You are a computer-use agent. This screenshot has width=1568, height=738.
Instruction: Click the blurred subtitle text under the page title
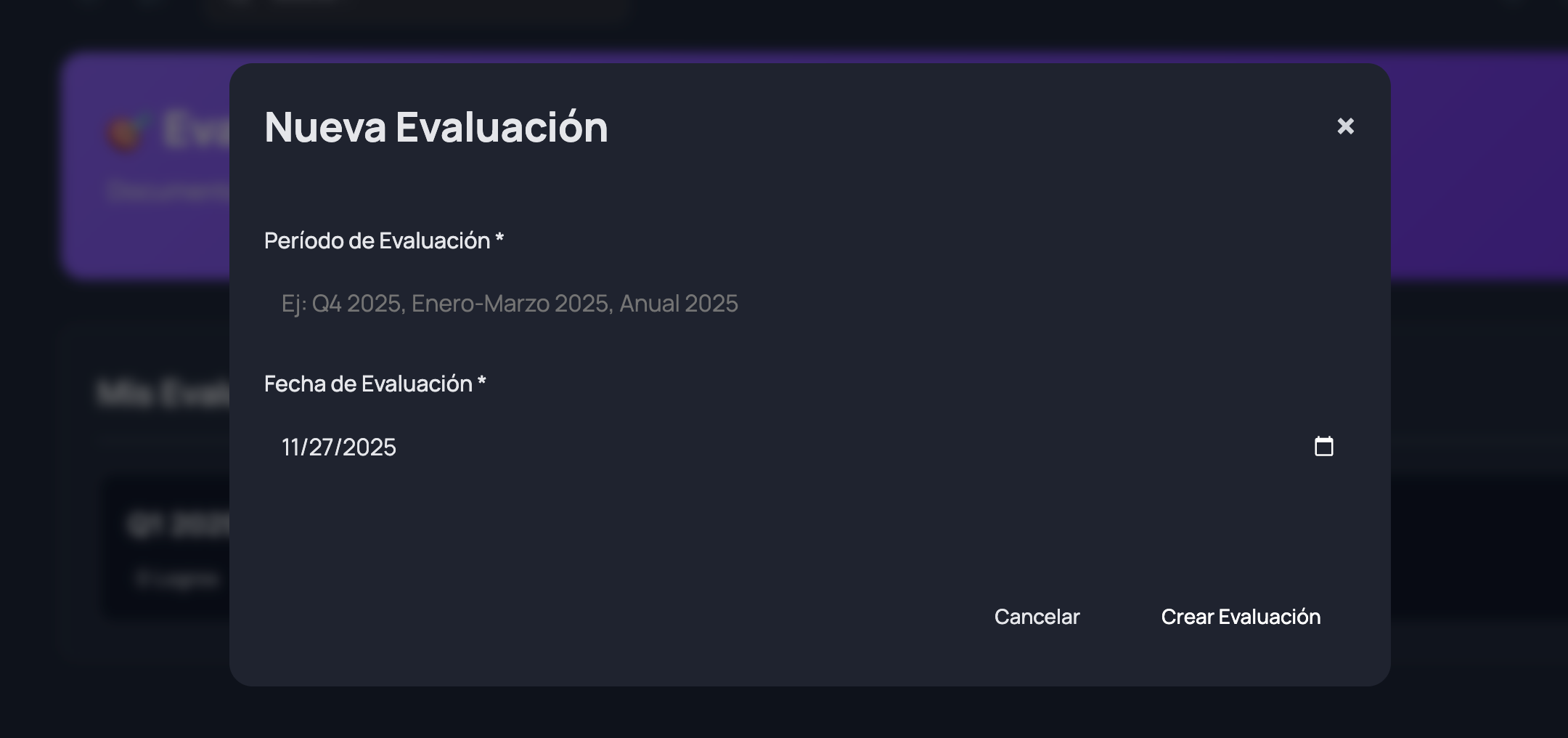tap(168, 191)
